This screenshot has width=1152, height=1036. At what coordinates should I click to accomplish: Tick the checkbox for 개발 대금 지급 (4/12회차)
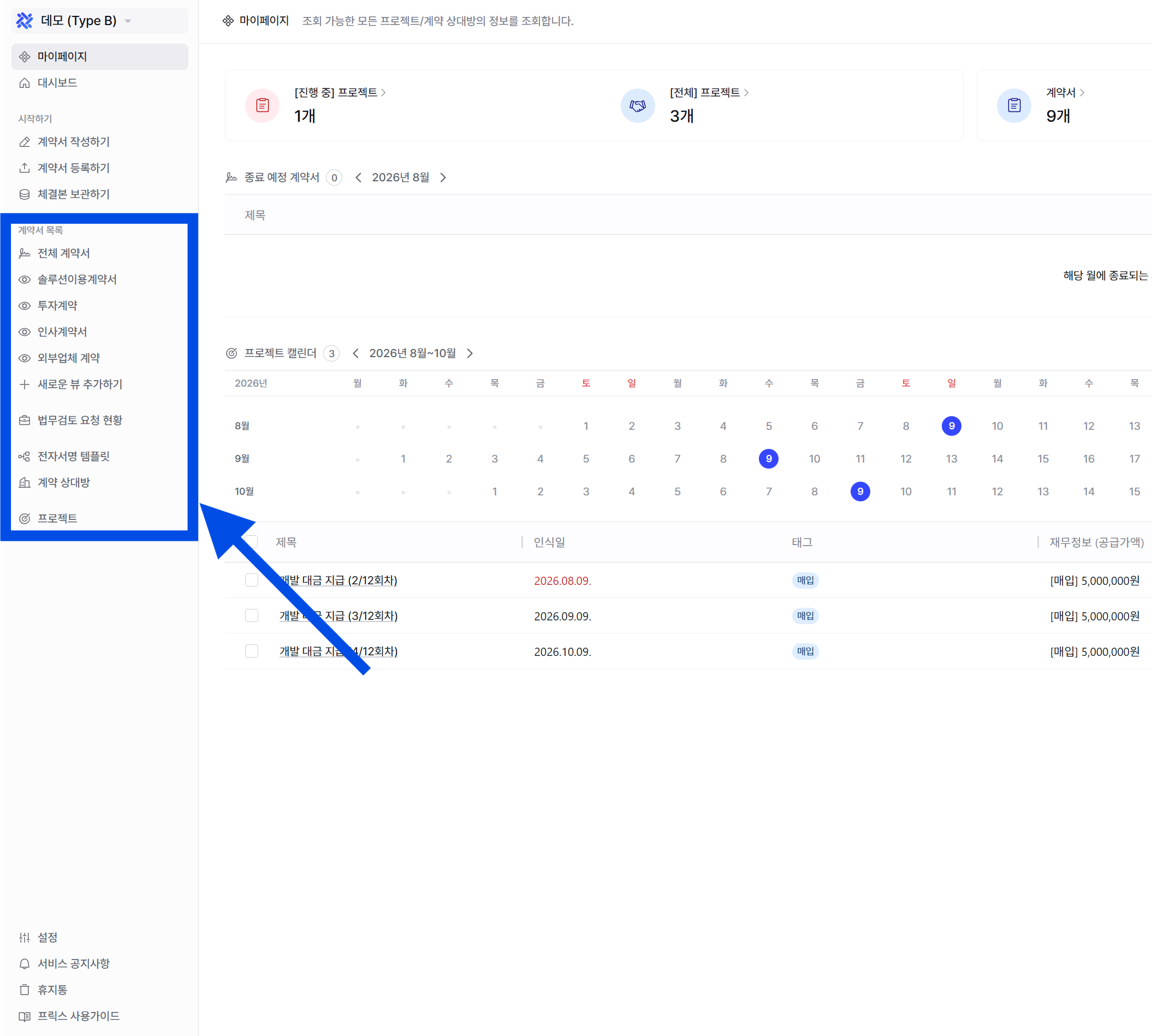pyautogui.click(x=252, y=651)
